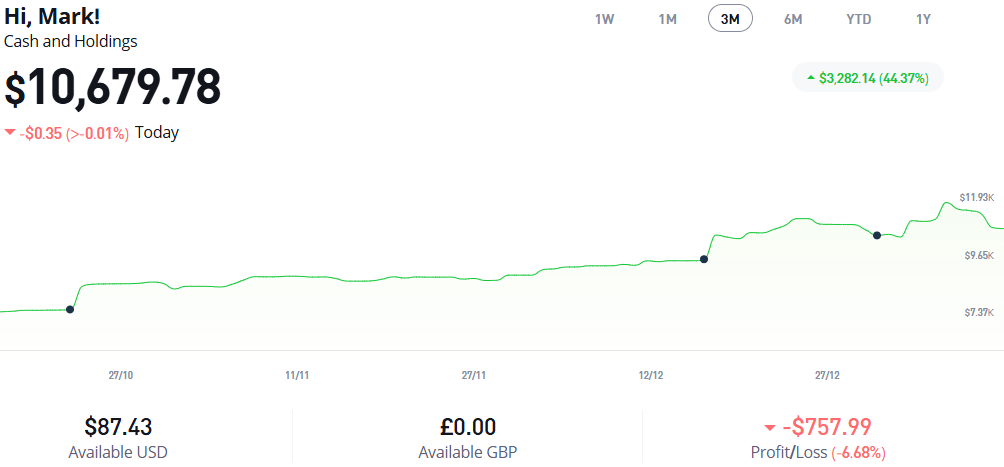The height and width of the screenshot is (467, 1004).
Task: Click the 27/11 date label on chart axis
Action: (x=474, y=375)
